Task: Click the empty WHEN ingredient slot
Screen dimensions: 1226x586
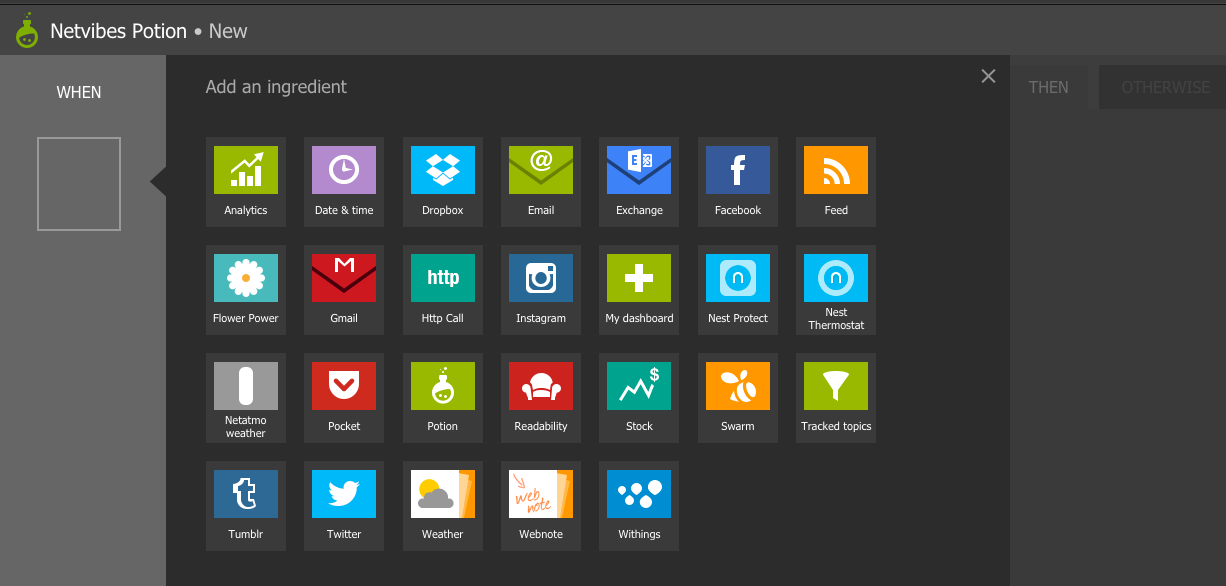Action: point(79,184)
